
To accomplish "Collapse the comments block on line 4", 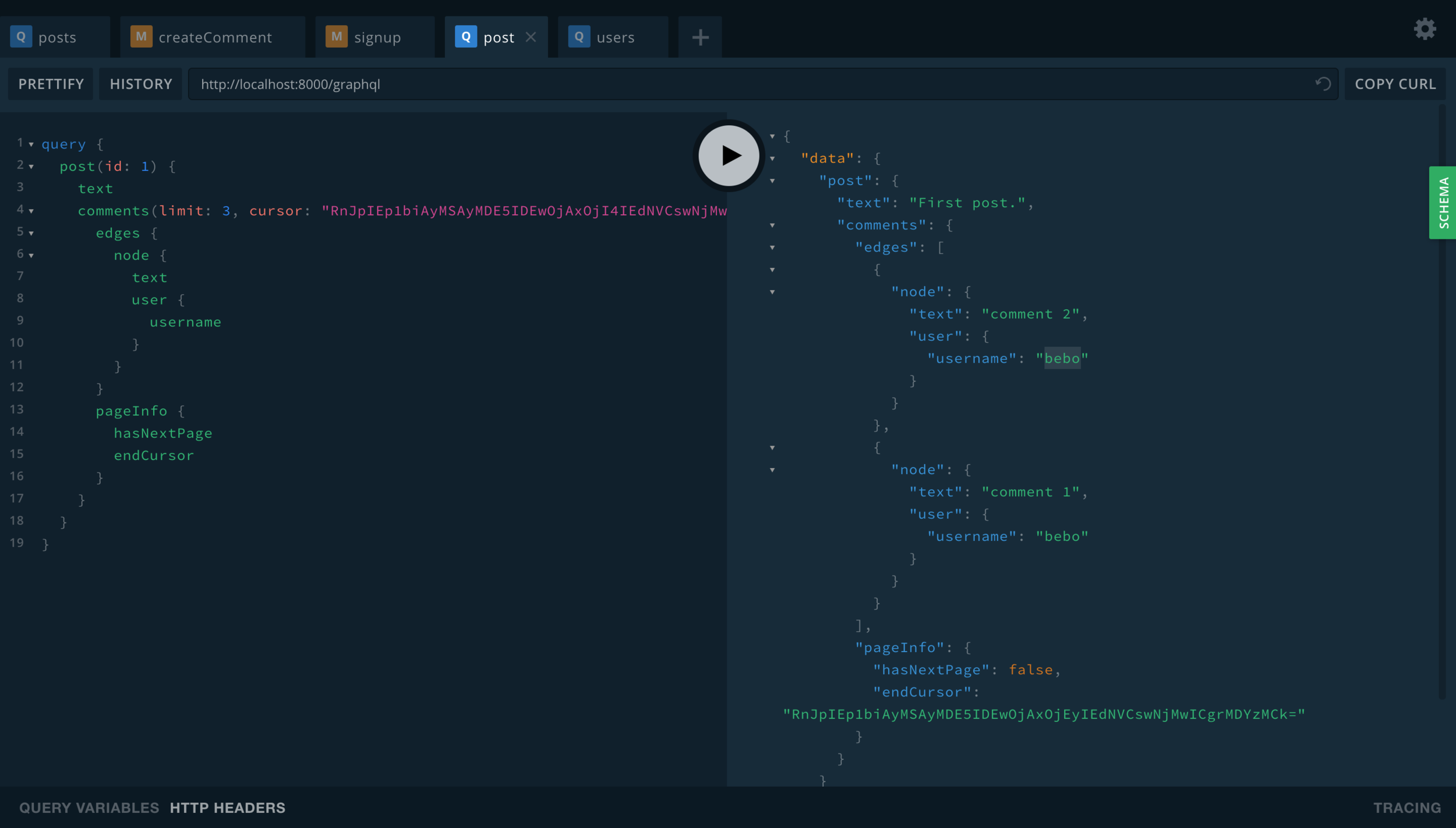I will tap(31, 211).
